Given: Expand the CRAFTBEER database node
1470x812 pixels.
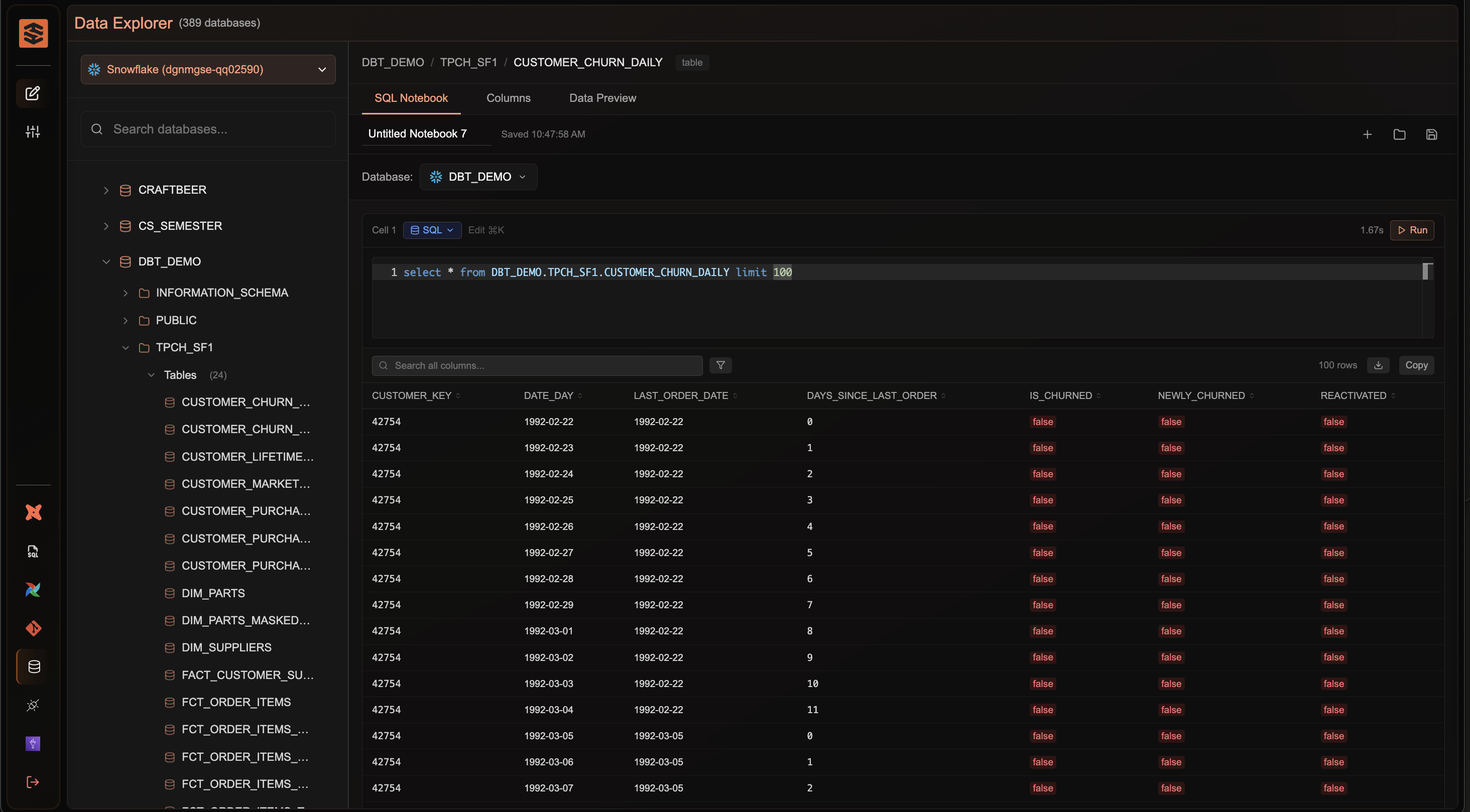Looking at the screenshot, I should (x=106, y=190).
